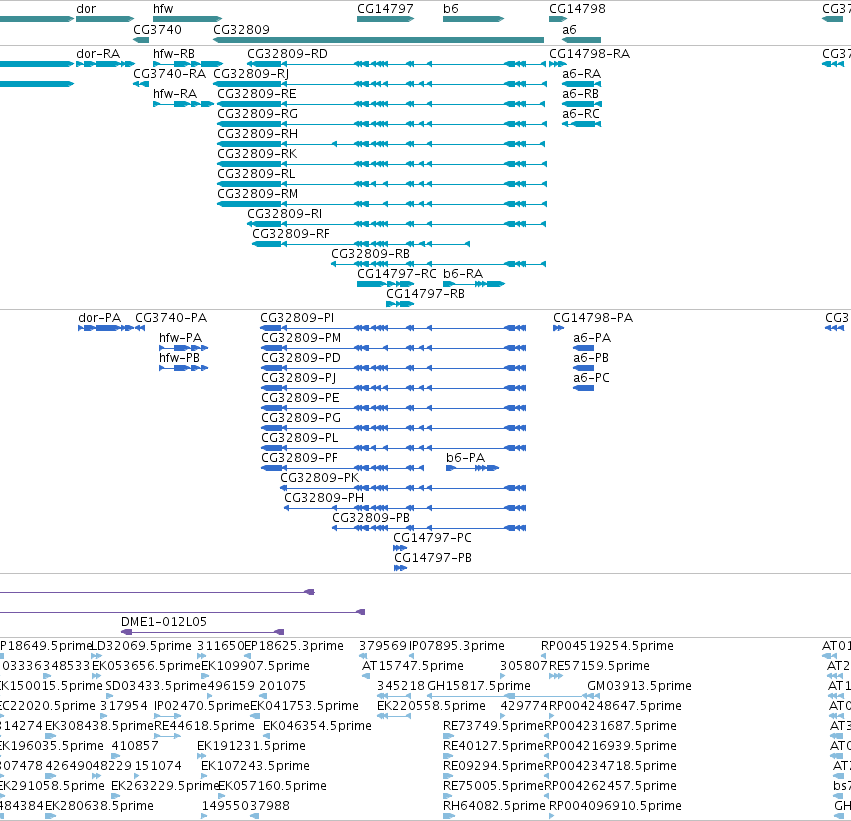Image resolution: width=851 pixels, height=821 pixels.
Task: Click the a6-PB protein label
Action: pos(590,358)
